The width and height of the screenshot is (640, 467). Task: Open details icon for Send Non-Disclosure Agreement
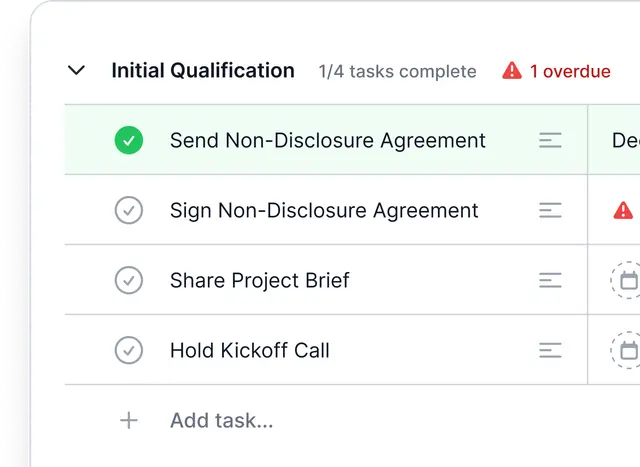tap(550, 141)
